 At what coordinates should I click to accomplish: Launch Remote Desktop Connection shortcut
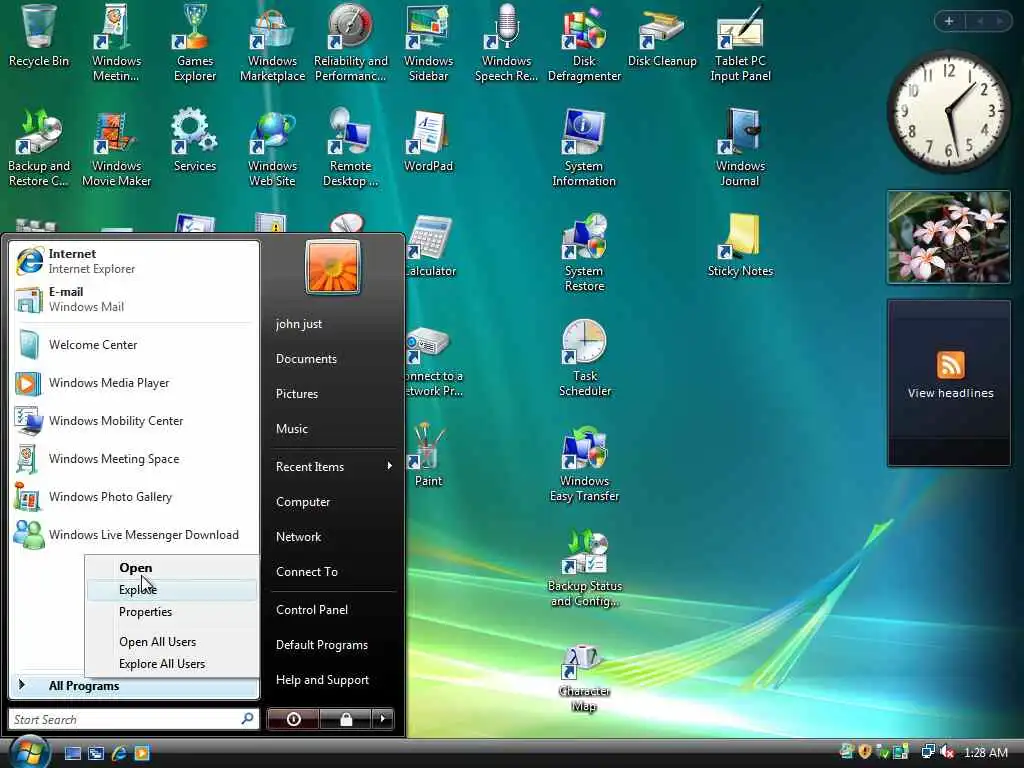[x=351, y=148]
